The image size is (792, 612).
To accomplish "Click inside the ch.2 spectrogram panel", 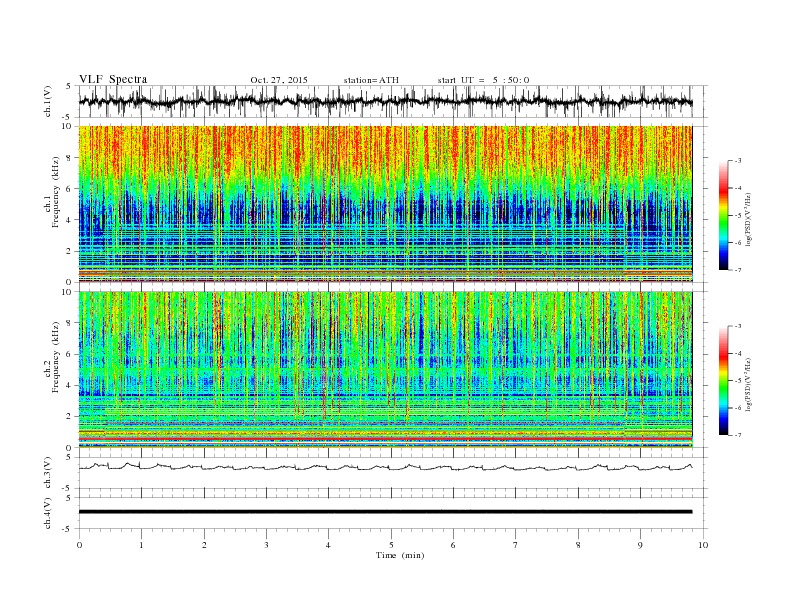I will (385, 369).
